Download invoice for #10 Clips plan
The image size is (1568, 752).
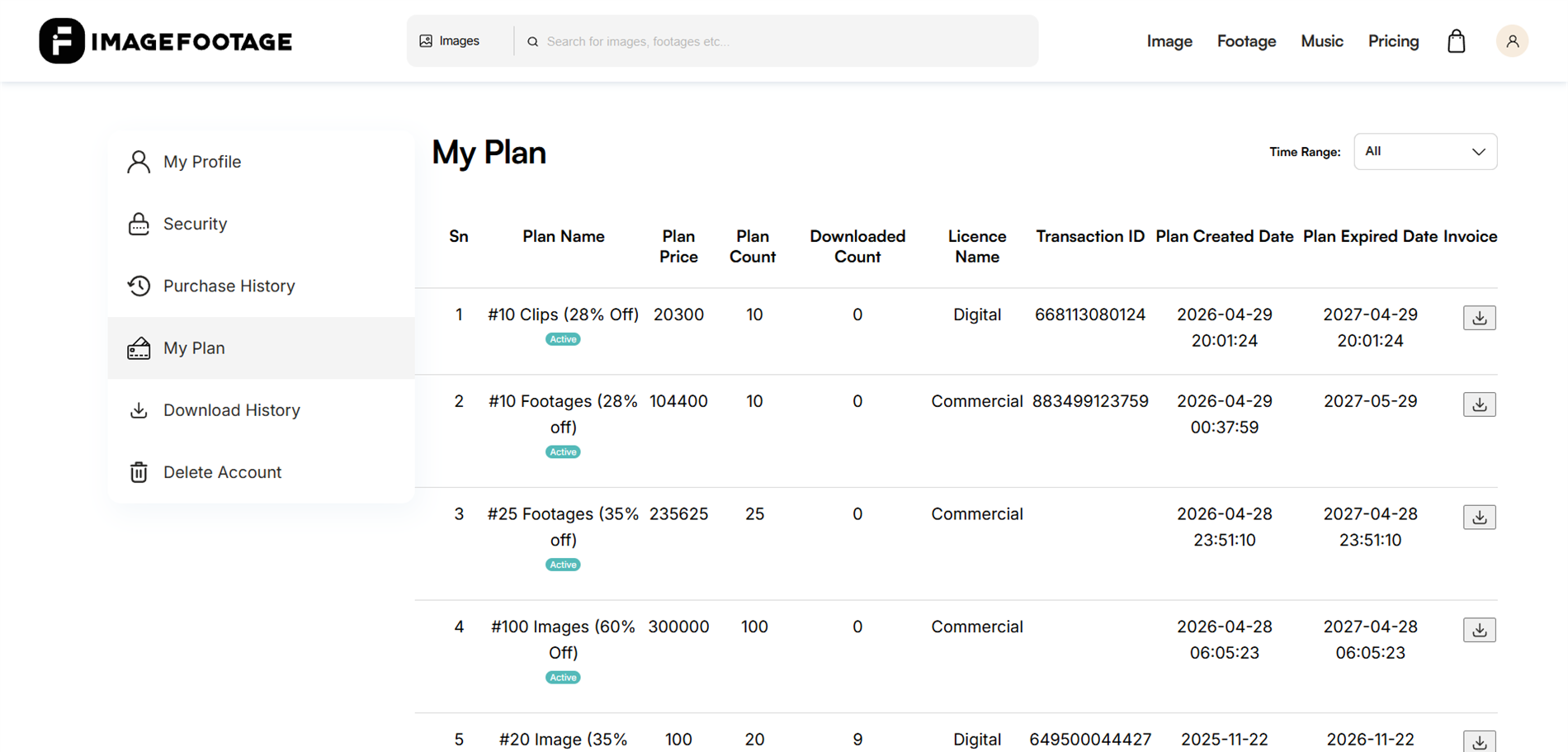(1479, 318)
